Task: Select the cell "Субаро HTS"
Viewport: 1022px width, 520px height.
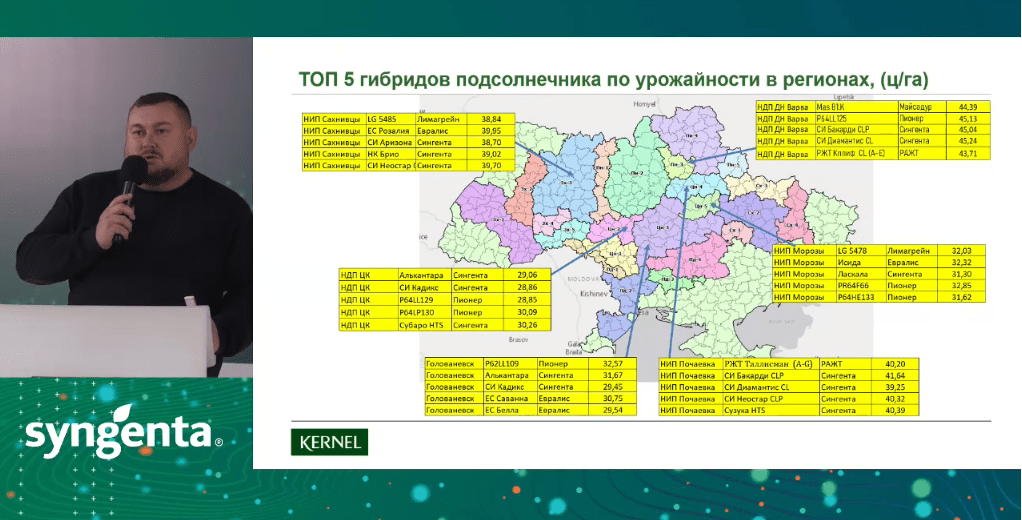Action: pos(424,325)
